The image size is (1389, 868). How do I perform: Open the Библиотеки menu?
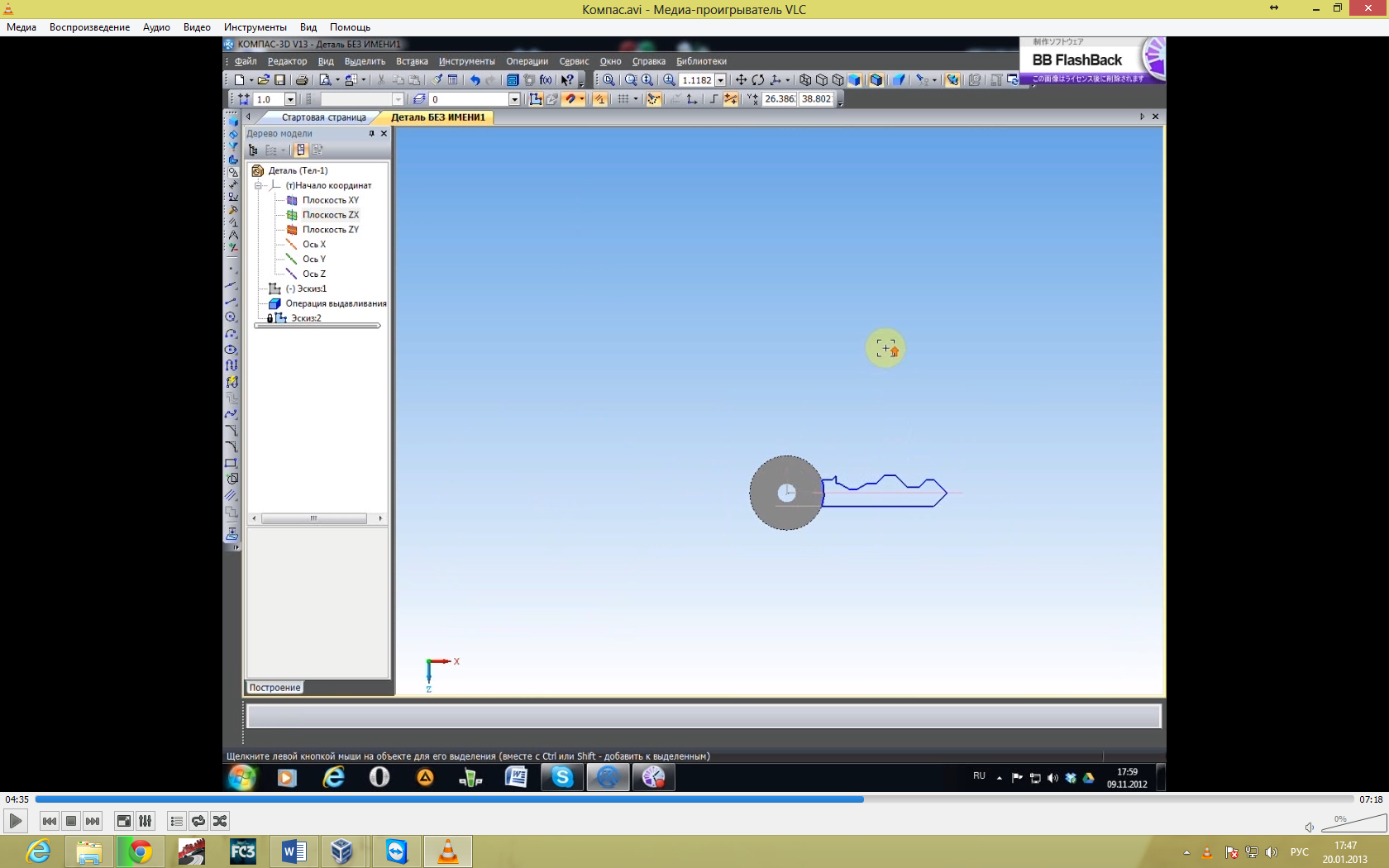701,61
